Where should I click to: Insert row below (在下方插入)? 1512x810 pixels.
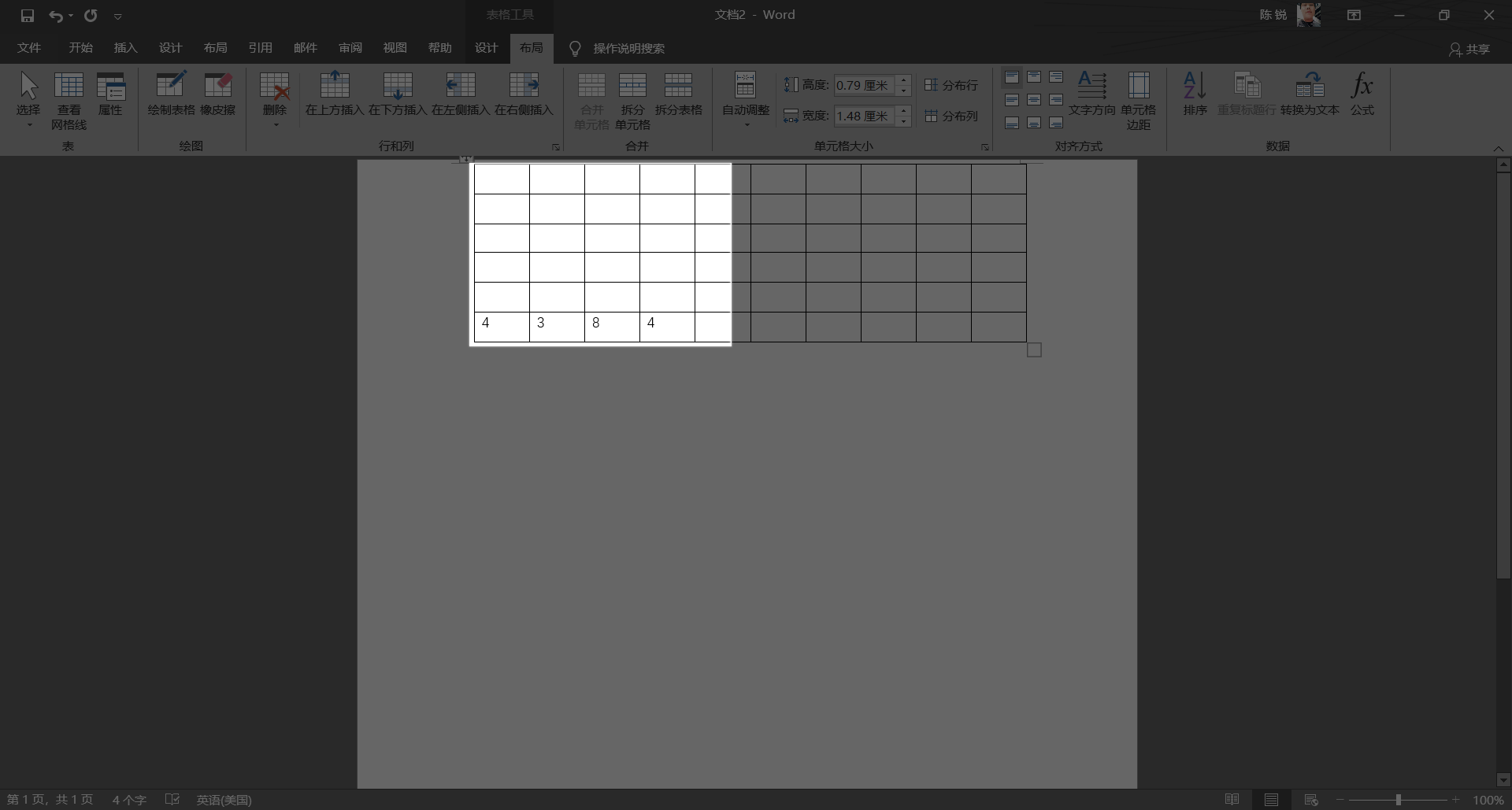point(398,94)
